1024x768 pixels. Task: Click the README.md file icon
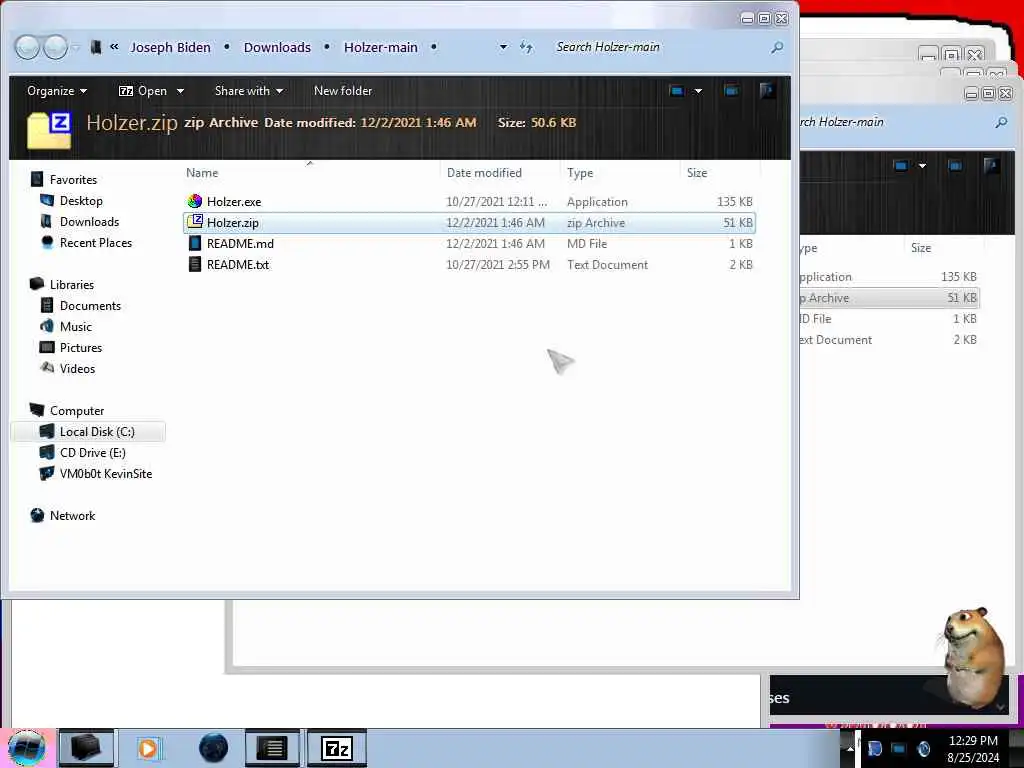pos(195,243)
